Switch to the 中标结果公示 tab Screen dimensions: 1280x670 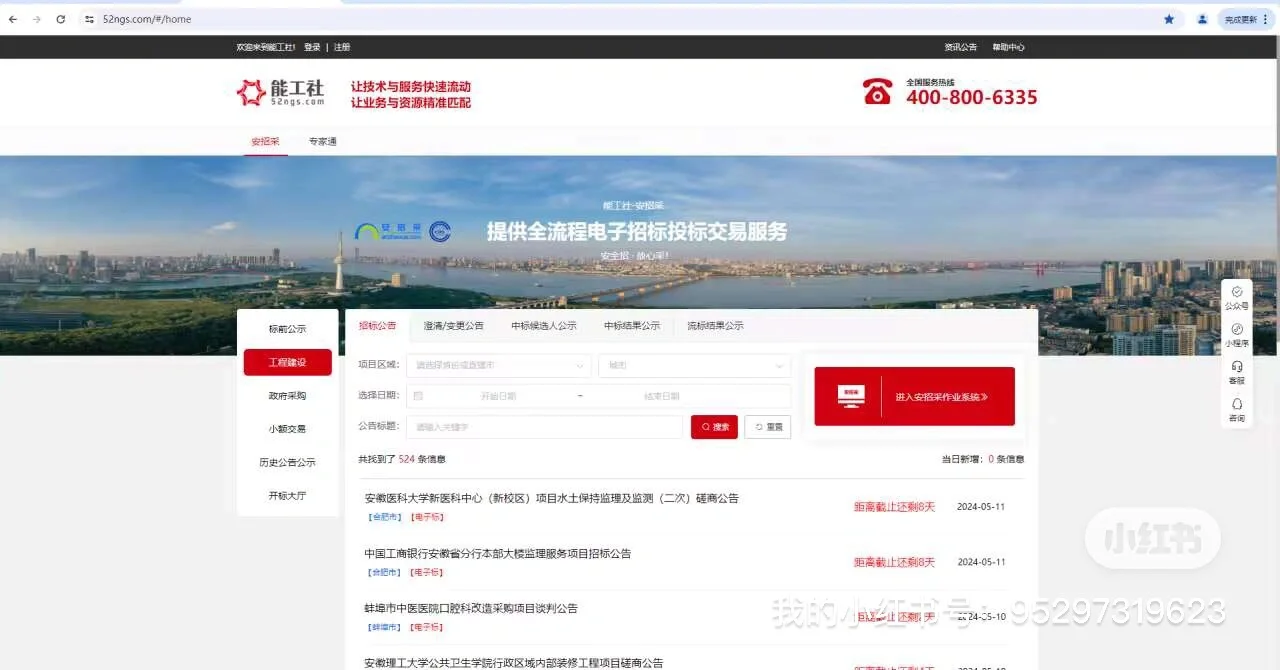tap(631, 325)
